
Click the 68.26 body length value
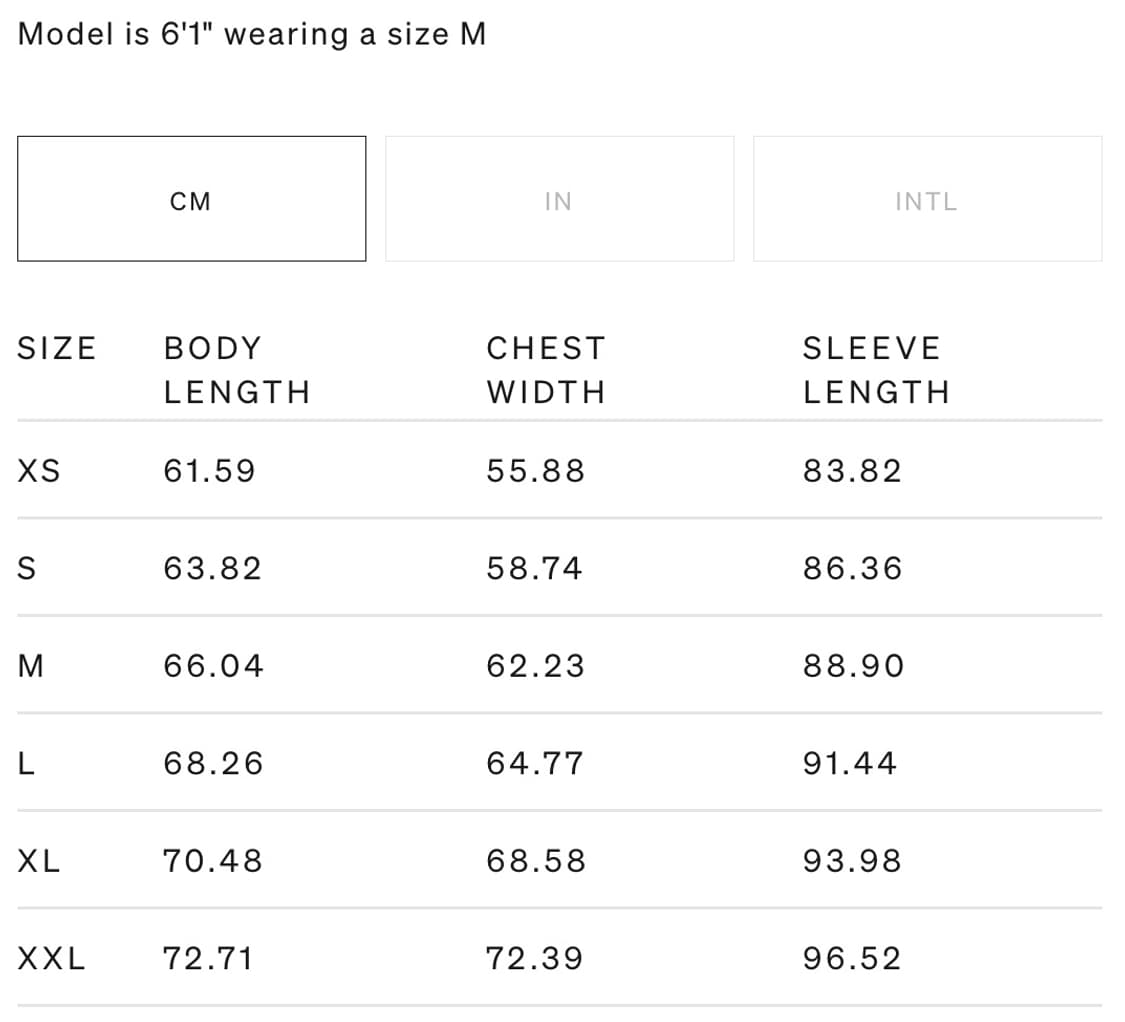coord(213,764)
